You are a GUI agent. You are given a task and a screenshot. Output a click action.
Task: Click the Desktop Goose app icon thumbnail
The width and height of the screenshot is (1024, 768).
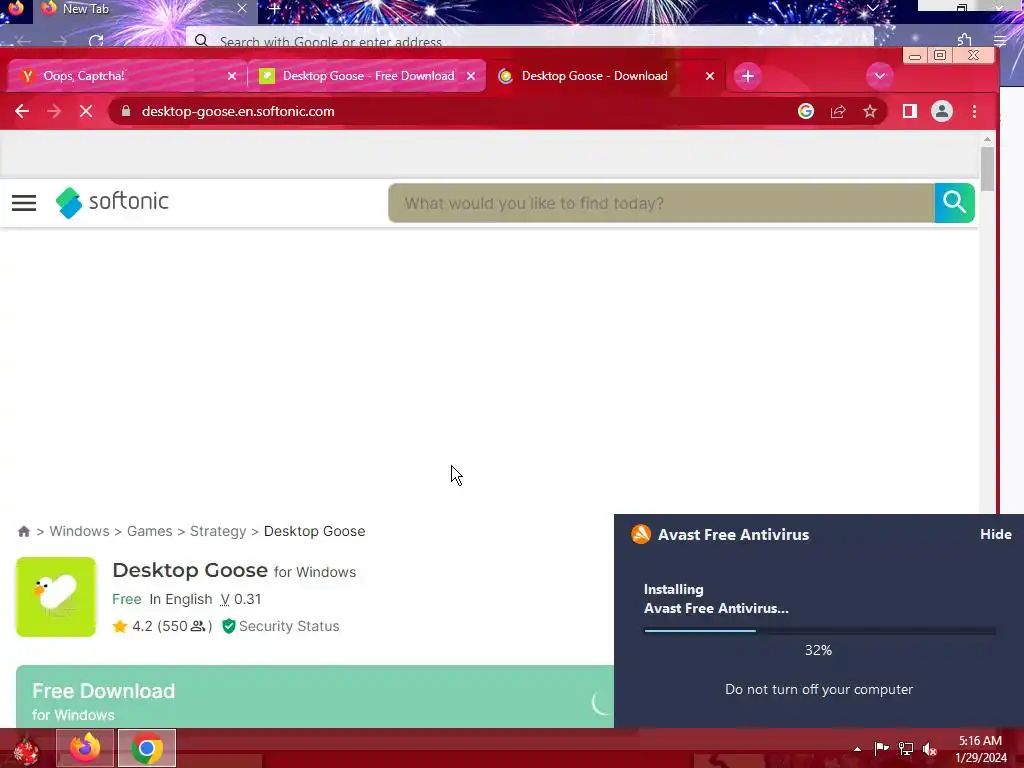coord(56,597)
